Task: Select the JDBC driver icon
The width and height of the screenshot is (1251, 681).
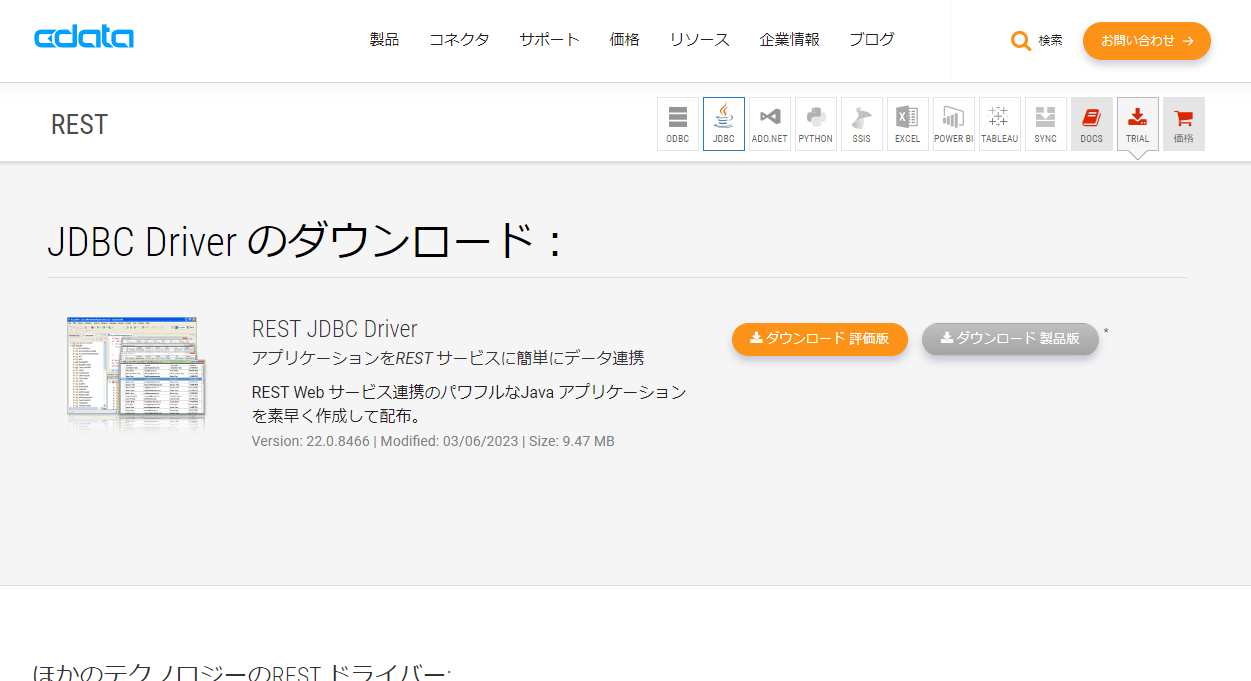Action: [724, 124]
